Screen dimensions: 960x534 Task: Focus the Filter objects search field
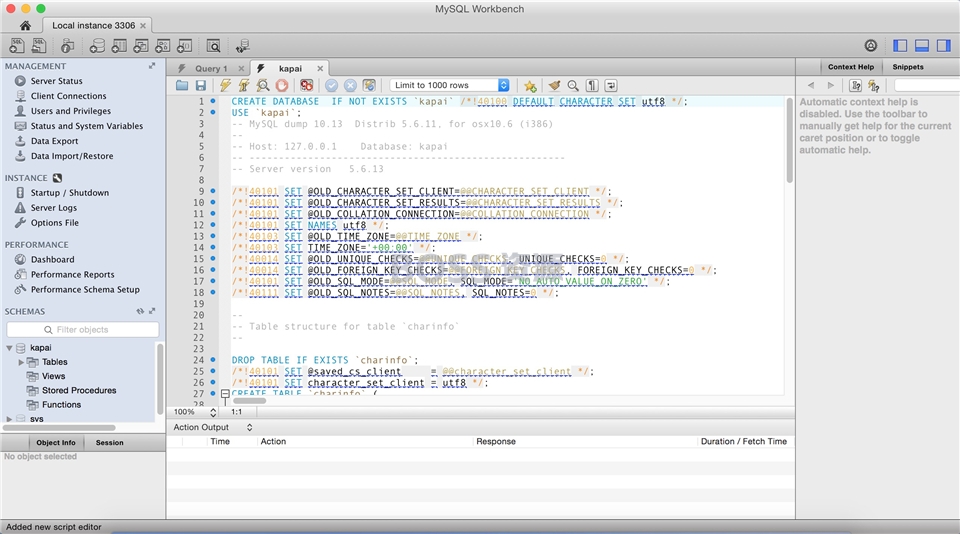[x=83, y=329]
